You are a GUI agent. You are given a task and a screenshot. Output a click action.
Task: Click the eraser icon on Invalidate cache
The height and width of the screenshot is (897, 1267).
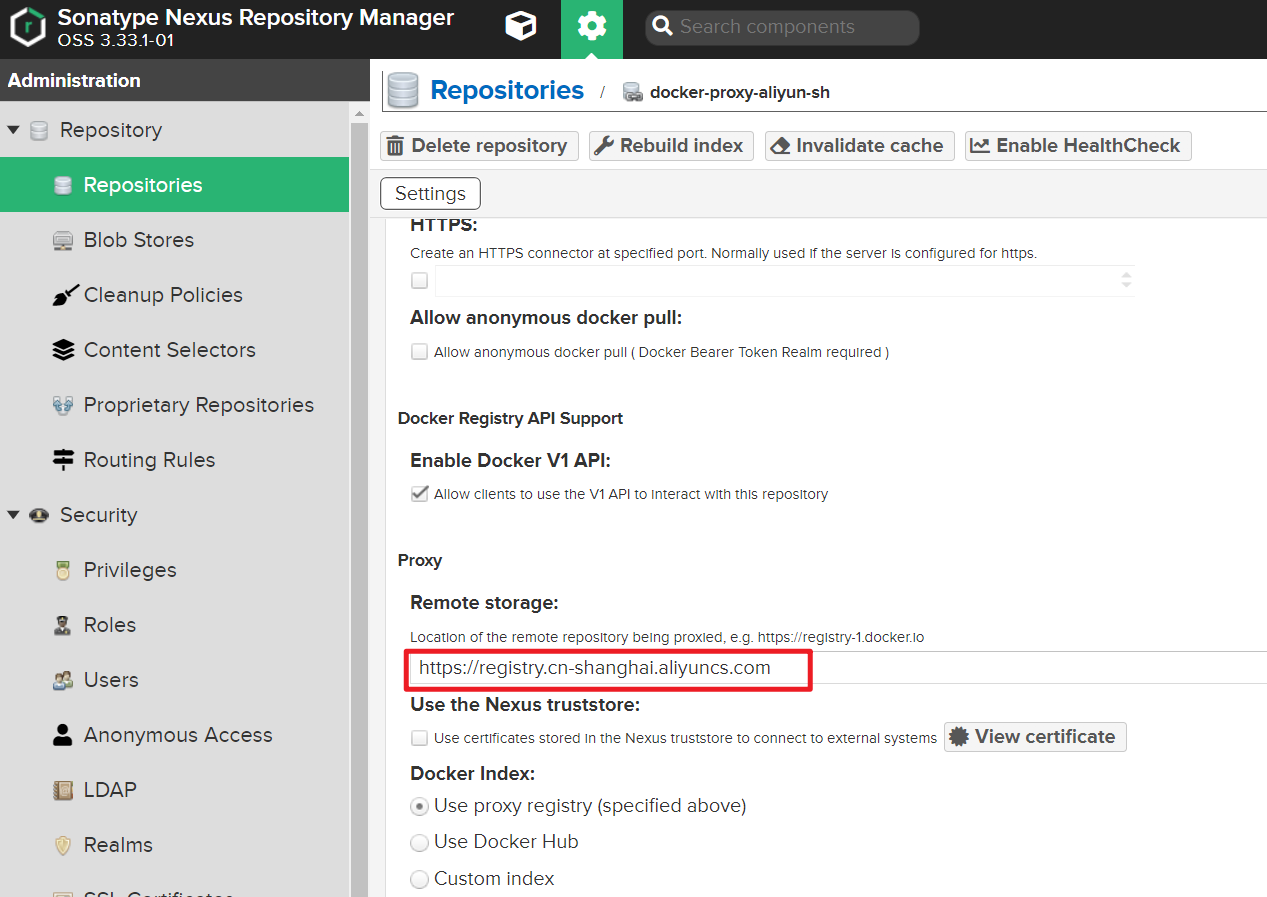(781, 146)
